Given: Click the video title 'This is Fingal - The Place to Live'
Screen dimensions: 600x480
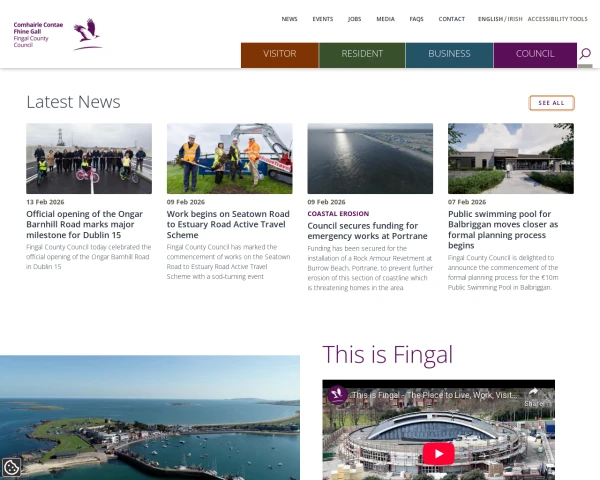Looking at the screenshot, I should [x=435, y=395].
